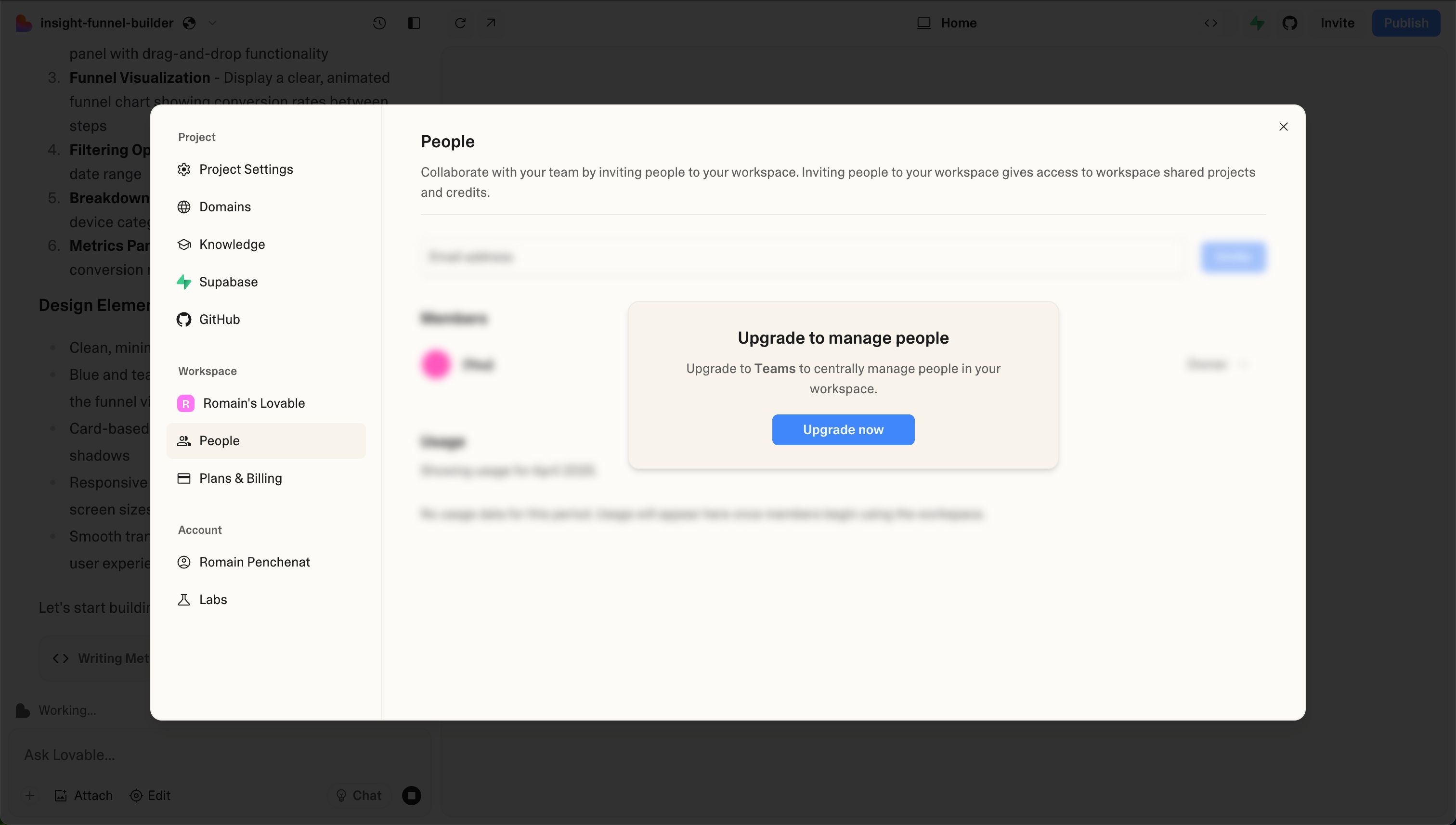Click the Edit button in chat bar
The image size is (1456, 825).
coord(150,796)
